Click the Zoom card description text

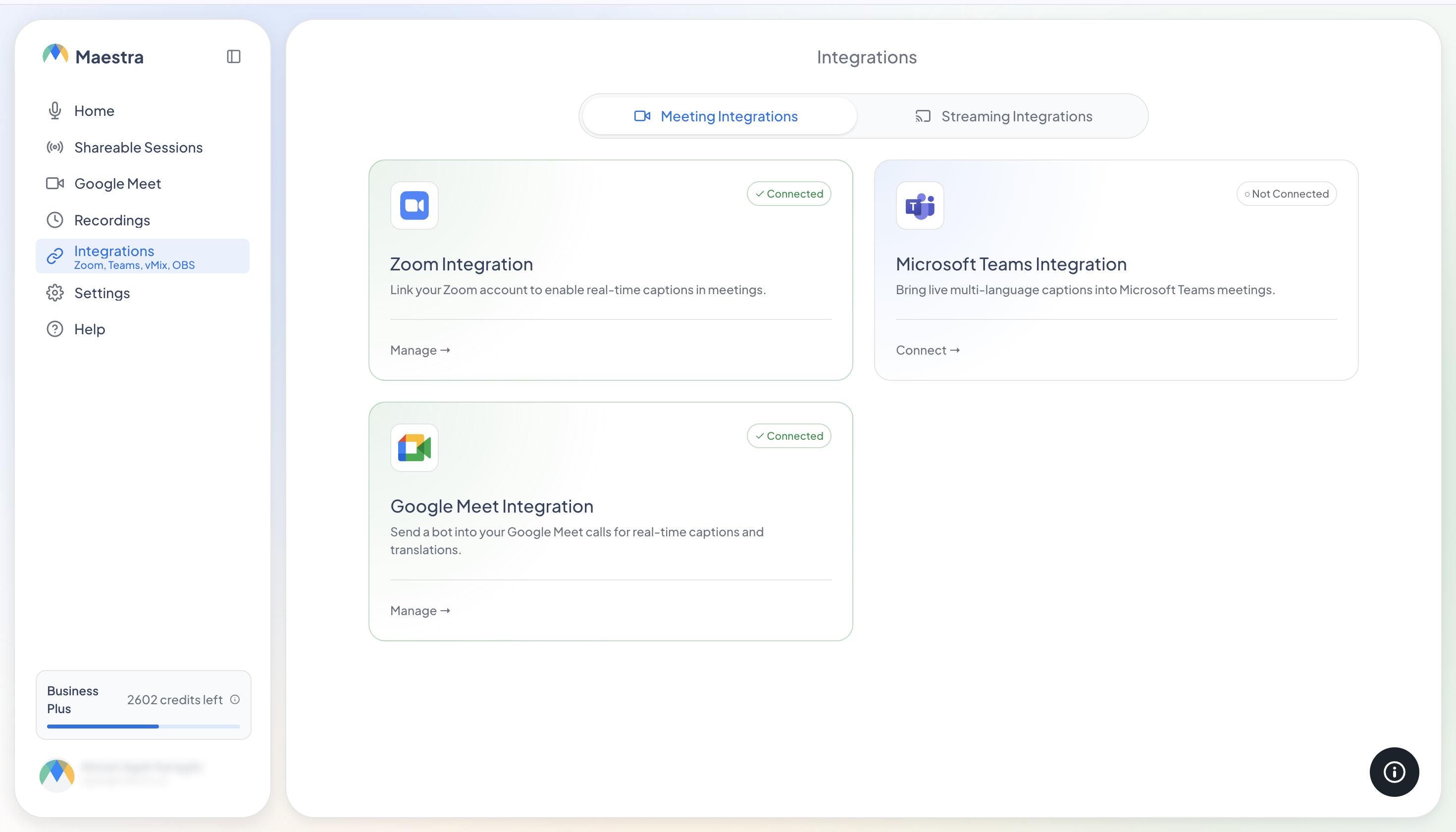[578, 290]
